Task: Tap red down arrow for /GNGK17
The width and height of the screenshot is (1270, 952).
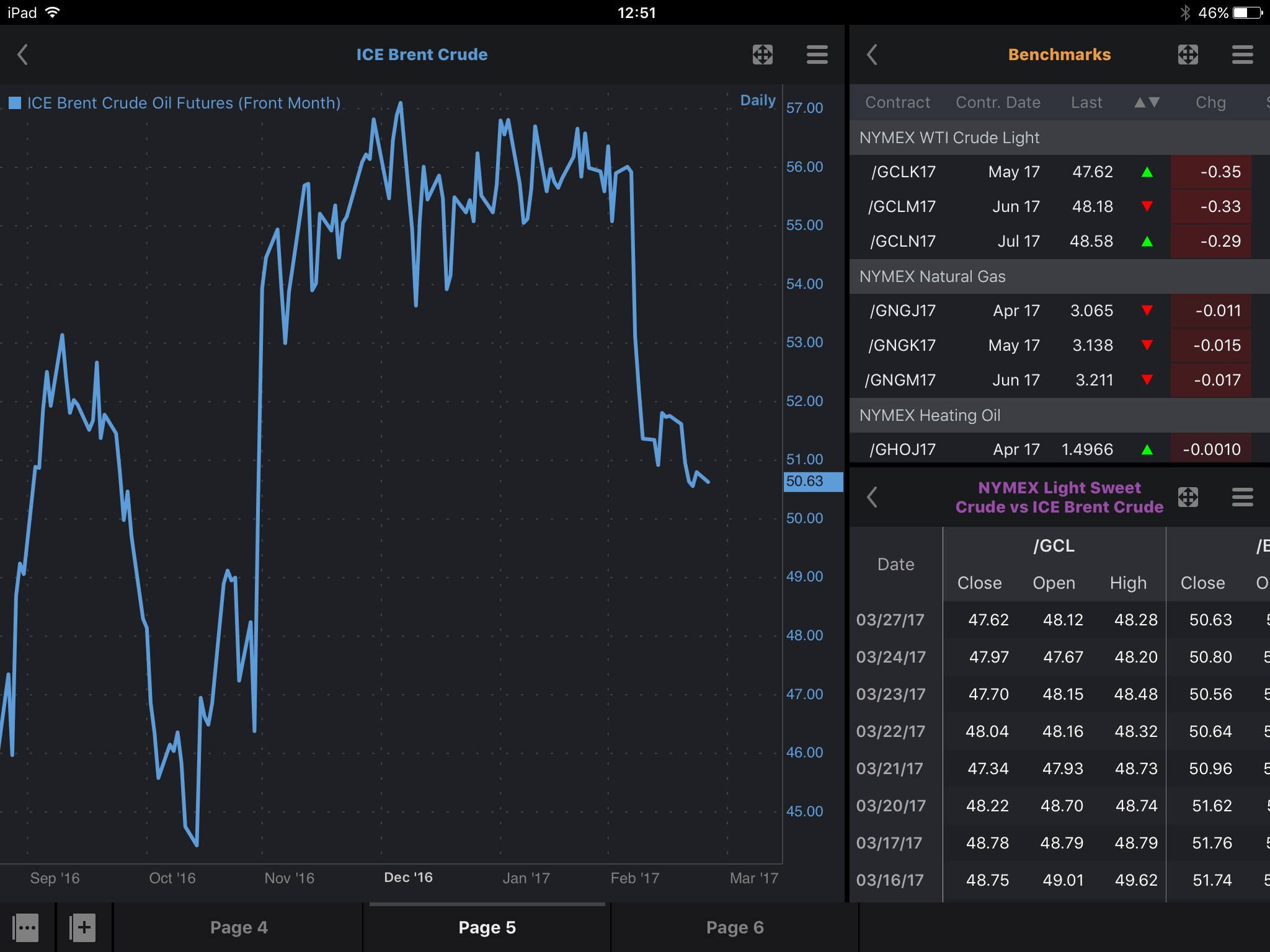Action: point(1147,345)
